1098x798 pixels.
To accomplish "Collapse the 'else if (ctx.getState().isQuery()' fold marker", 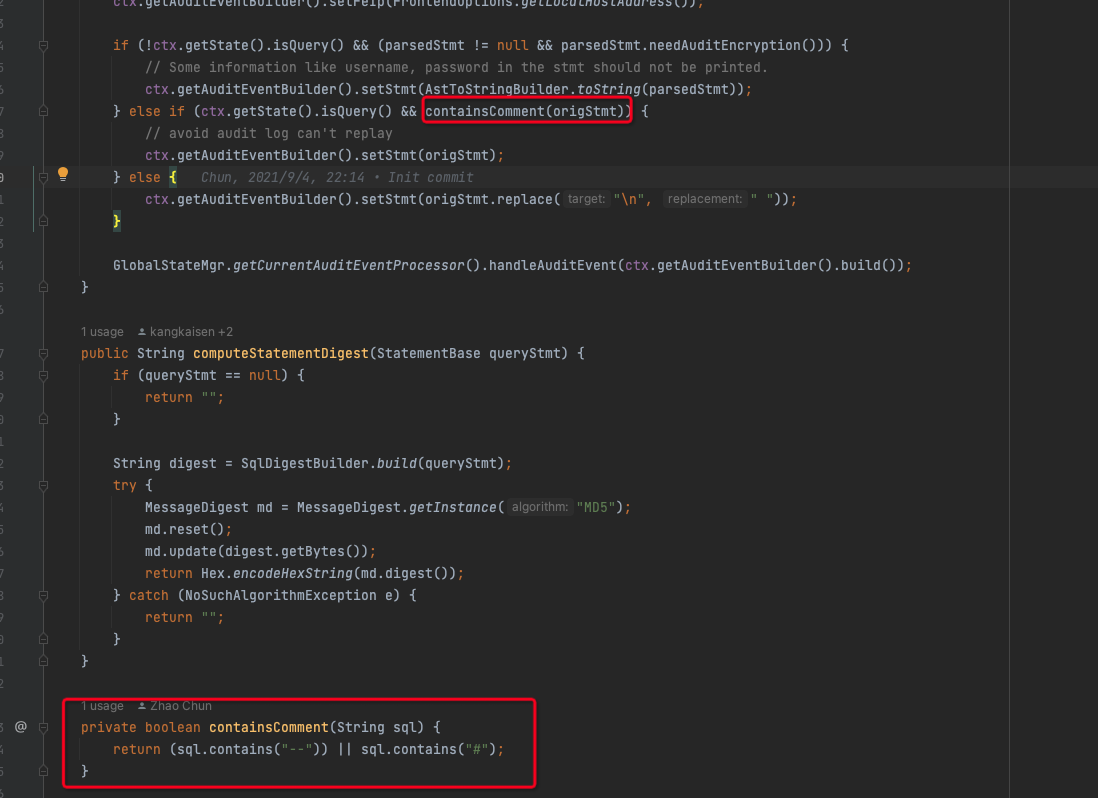I will [x=43, y=111].
